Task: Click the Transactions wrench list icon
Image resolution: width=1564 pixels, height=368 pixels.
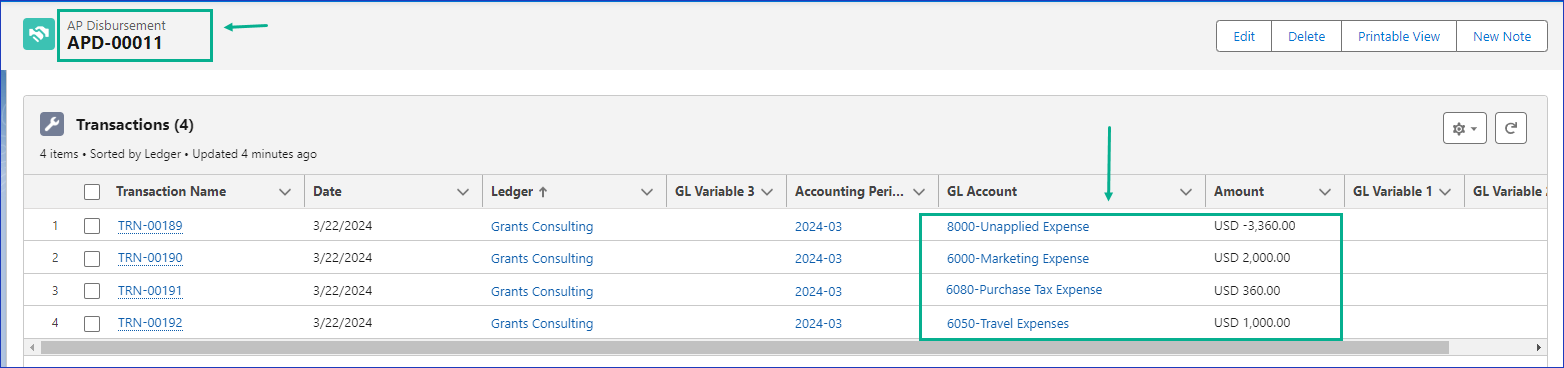Action: 52,124
